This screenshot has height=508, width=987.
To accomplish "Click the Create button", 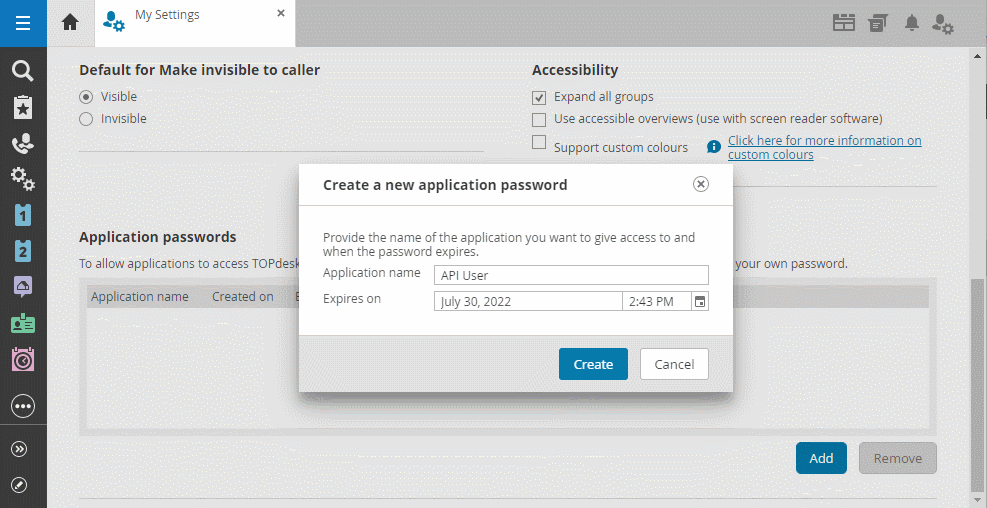I will point(593,364).
